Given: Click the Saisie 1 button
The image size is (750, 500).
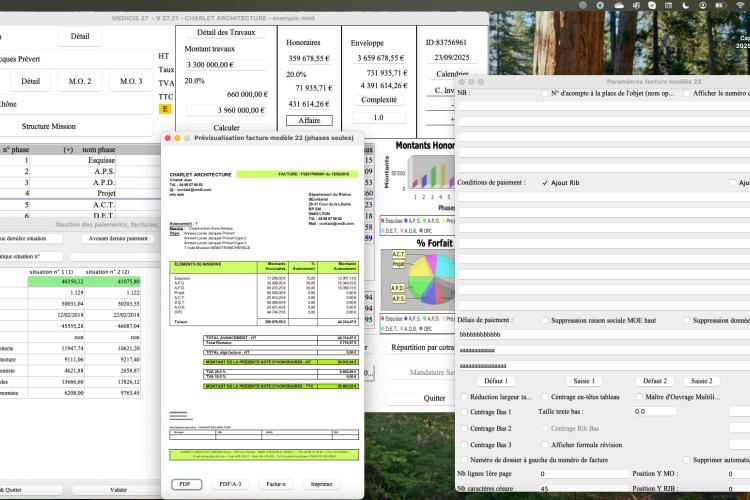Looking at the screenshot, I should pos(584,381).
